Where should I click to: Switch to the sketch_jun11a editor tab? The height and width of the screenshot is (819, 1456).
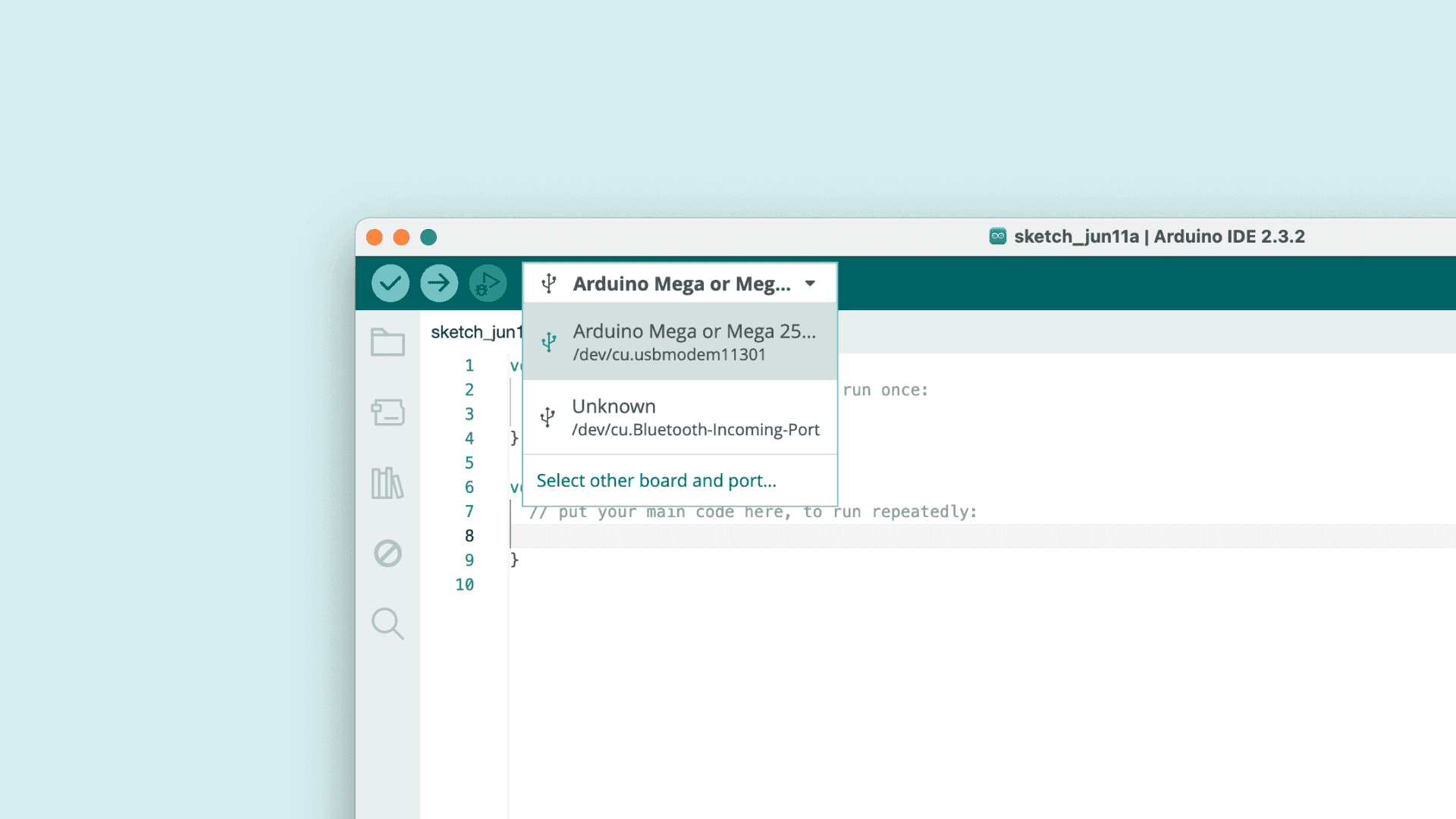coord(476,332)
